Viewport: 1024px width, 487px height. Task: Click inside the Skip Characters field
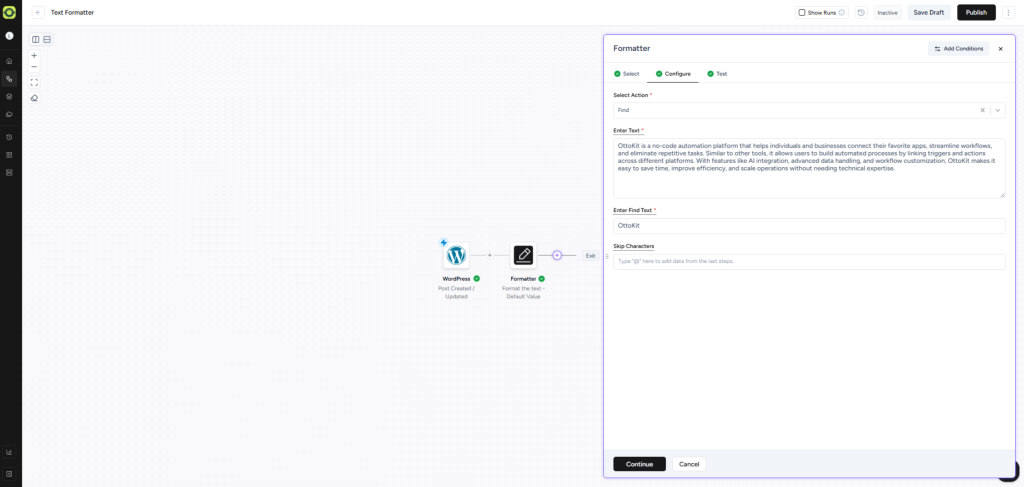pyautogui.click(x=808, y=261)
